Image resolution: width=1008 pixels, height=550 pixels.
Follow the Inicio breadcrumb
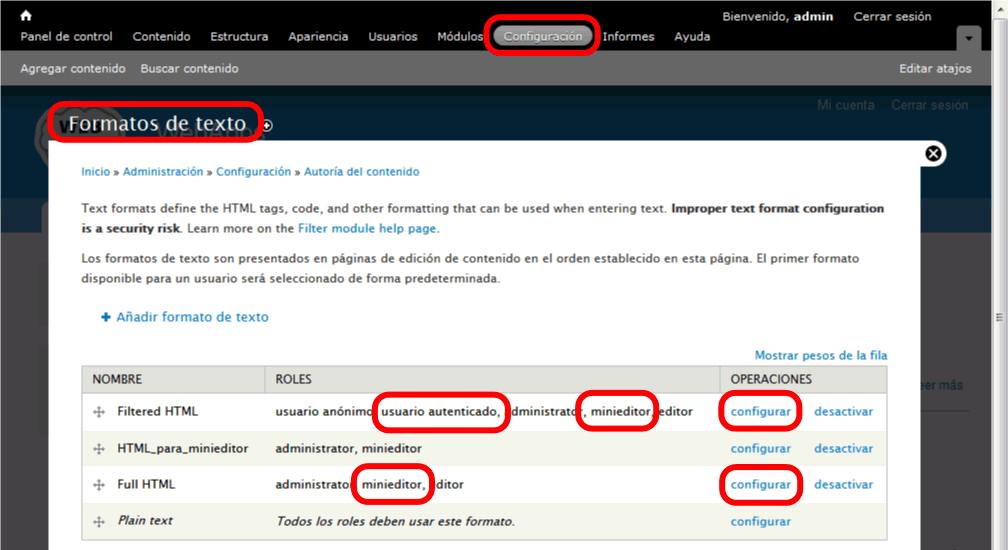click(x=95, y=172)
